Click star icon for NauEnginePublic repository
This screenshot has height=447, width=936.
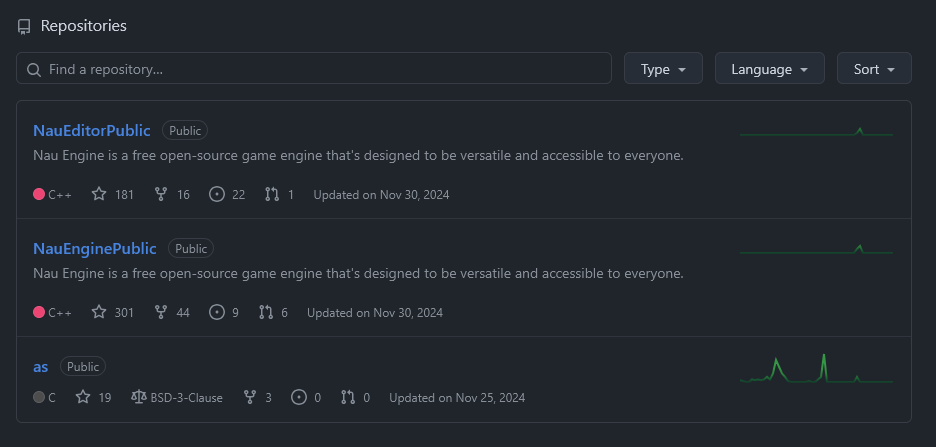[99, 312]
